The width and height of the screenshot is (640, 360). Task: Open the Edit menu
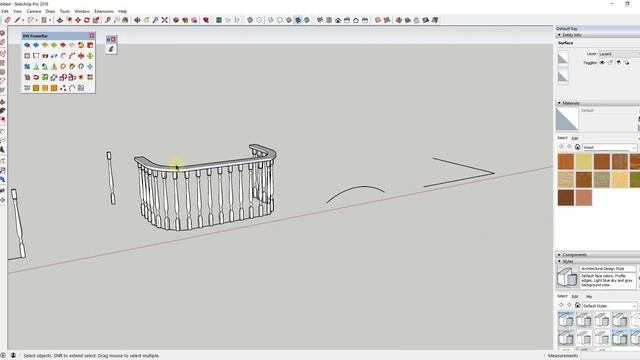click(5, 11)
